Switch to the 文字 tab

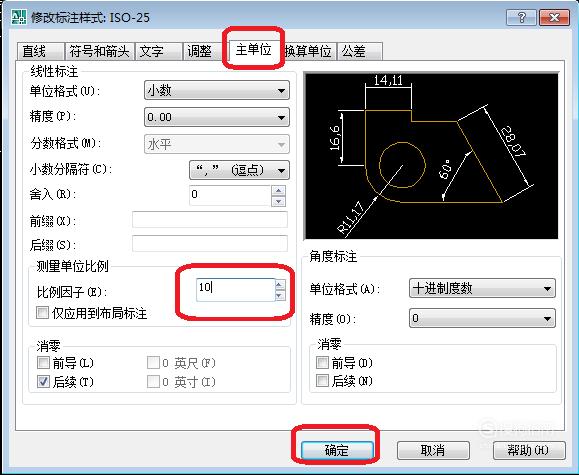tap(159, 51)
